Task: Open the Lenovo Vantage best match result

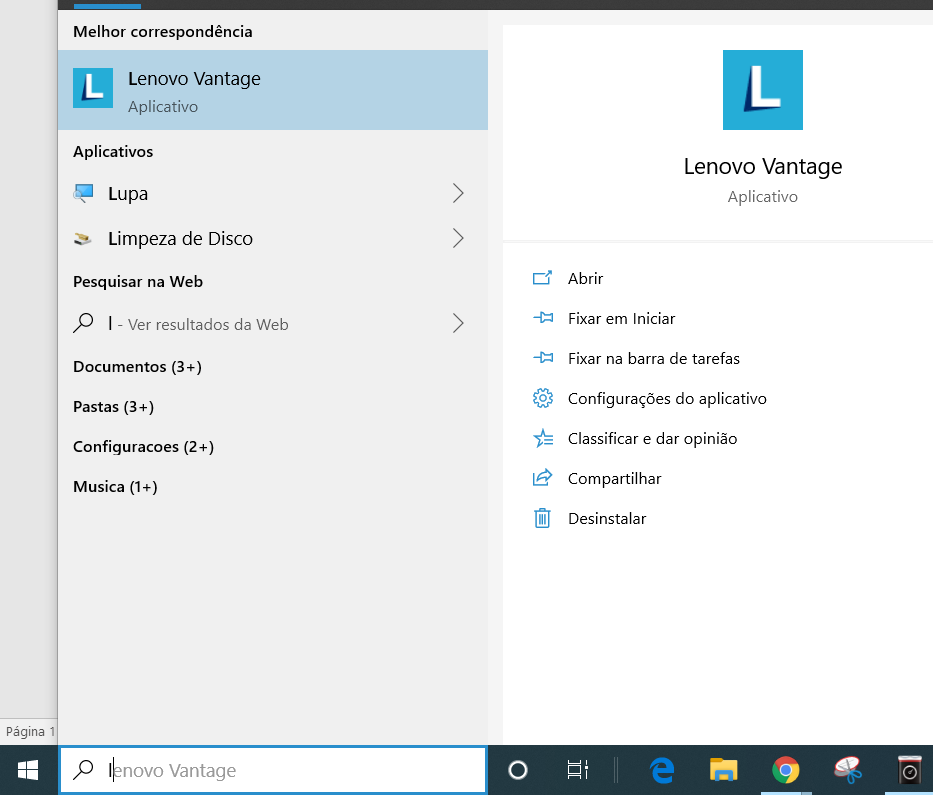Action: coord(273,90)
